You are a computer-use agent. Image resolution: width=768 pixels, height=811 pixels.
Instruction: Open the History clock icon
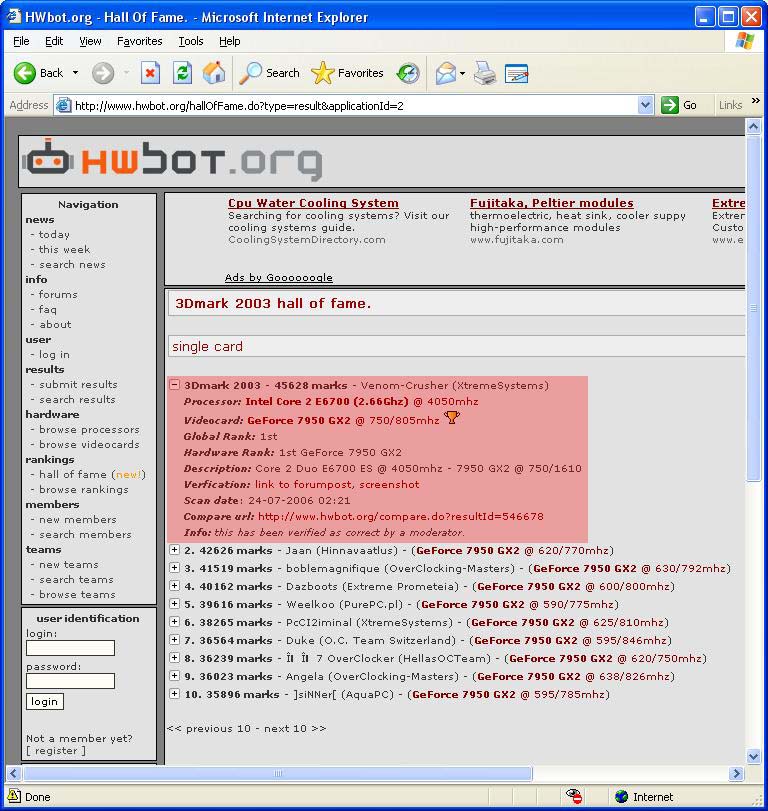tap(408, 73)
